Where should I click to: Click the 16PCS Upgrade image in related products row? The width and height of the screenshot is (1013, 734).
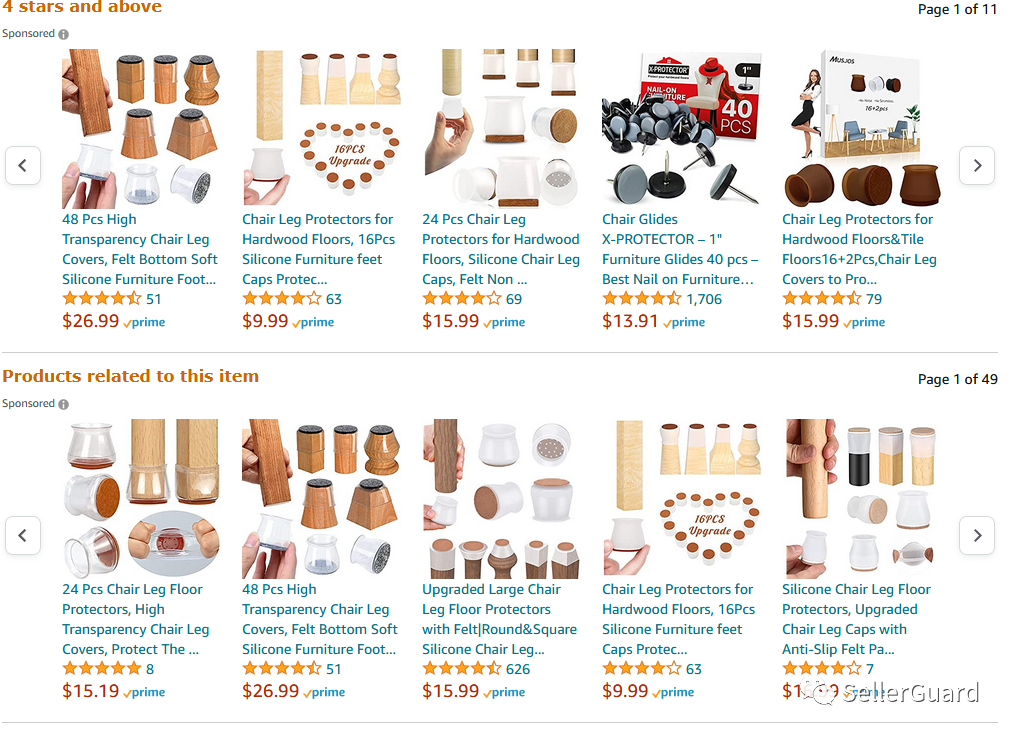click(682, 499)
